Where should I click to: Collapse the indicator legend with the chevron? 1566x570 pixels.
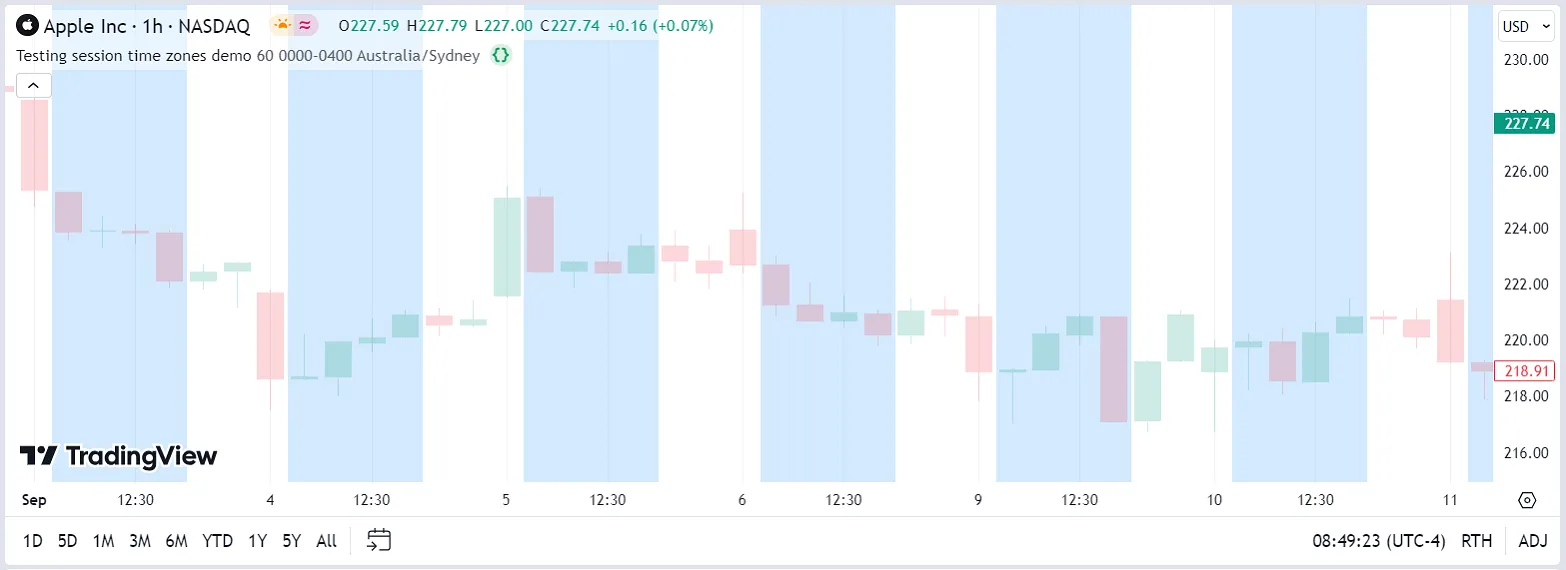click(33, 86)
